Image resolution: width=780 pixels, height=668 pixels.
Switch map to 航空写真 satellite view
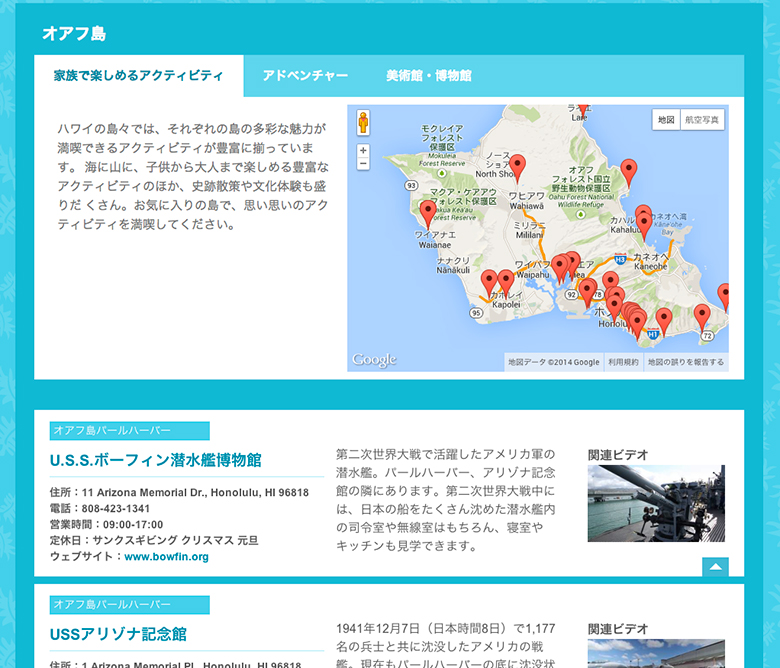702,120
